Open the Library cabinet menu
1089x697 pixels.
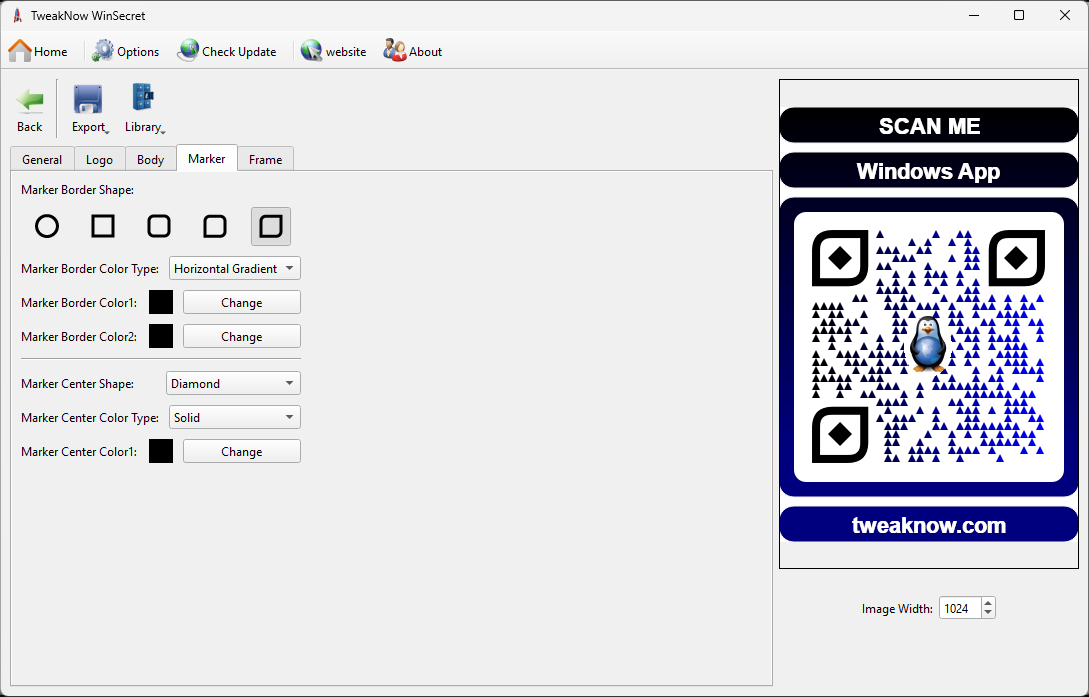coord(144,108)
